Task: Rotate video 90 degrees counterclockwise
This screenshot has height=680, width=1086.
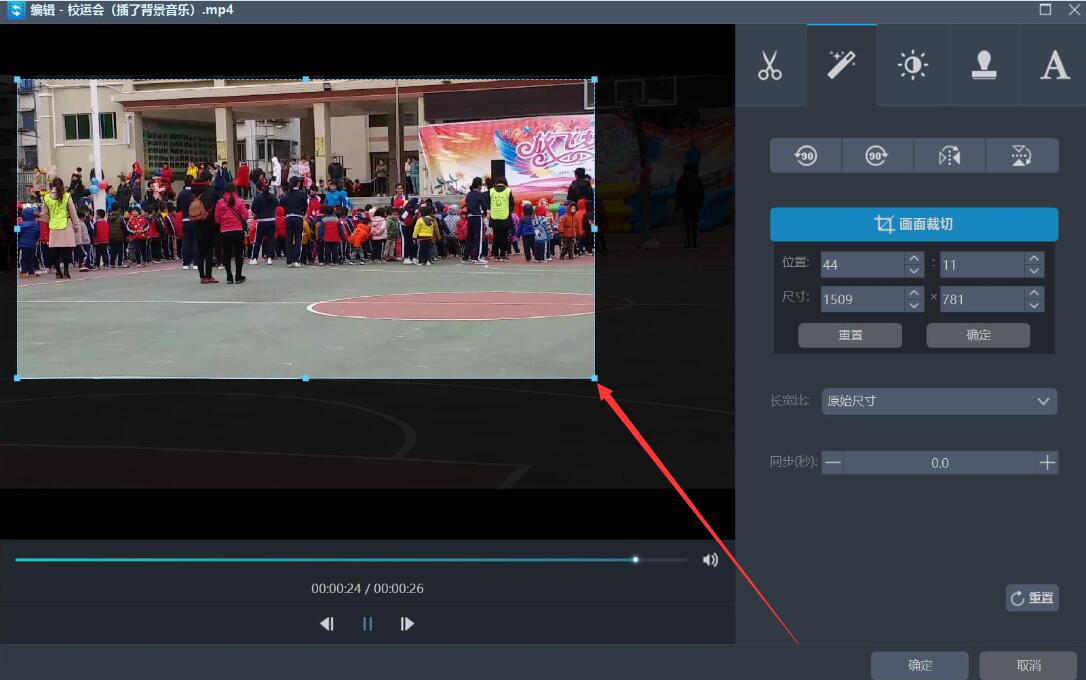Action: [806, 156]
